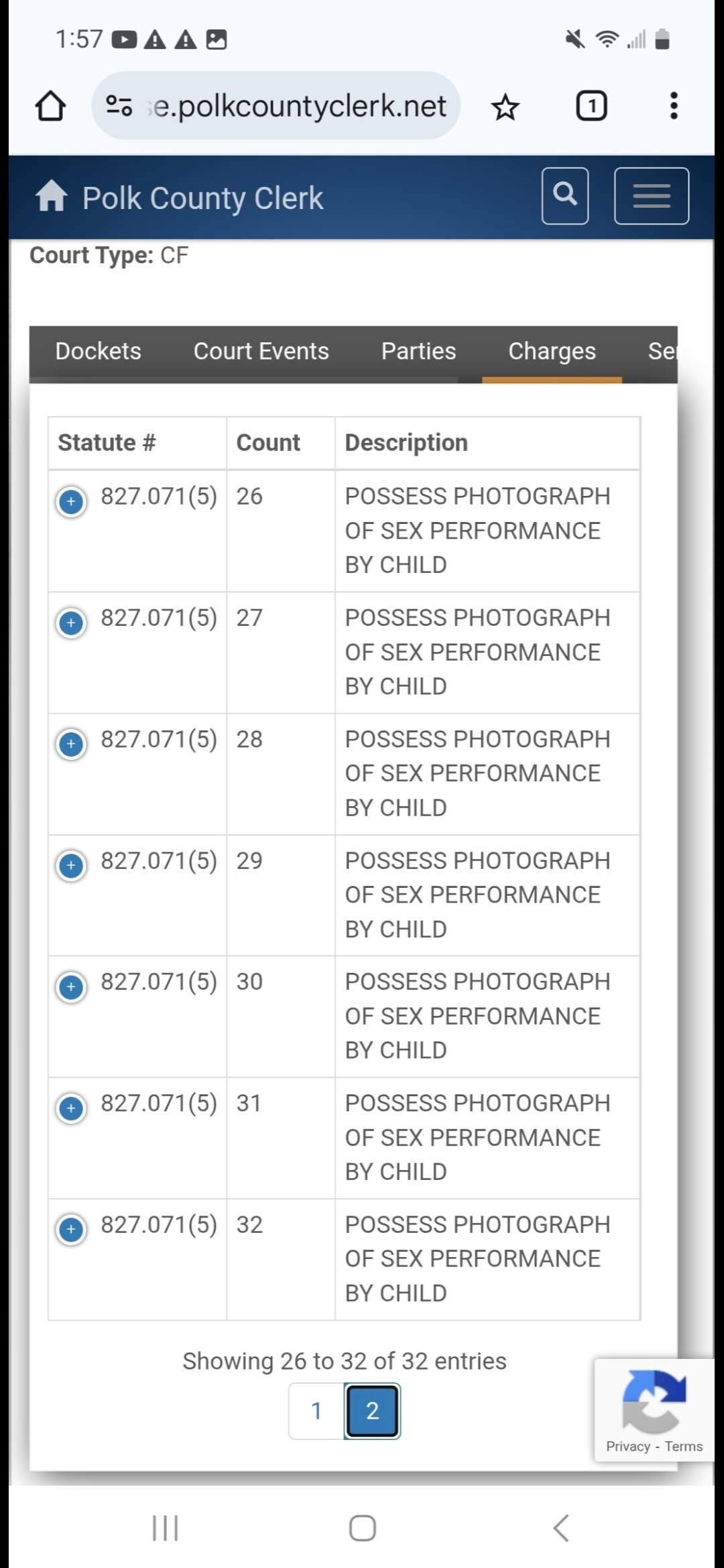
Task: Click the reCAPTCHA Privacy link
Action: 627,1446
